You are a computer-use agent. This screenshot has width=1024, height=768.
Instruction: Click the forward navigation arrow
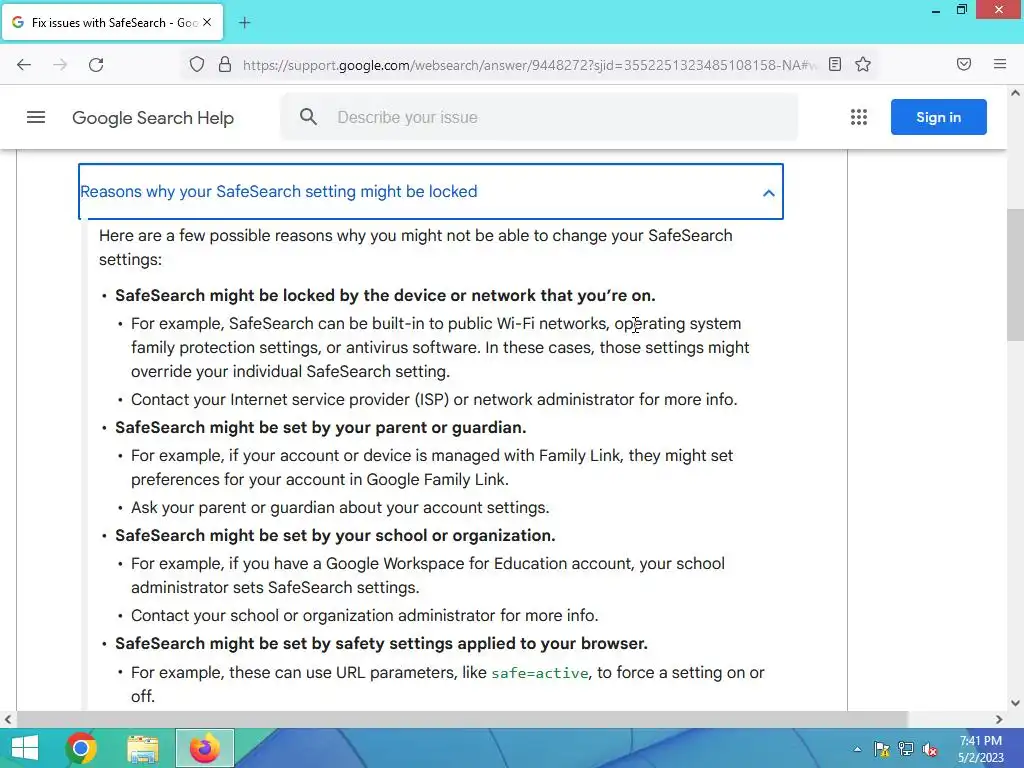tap(60, 65)
